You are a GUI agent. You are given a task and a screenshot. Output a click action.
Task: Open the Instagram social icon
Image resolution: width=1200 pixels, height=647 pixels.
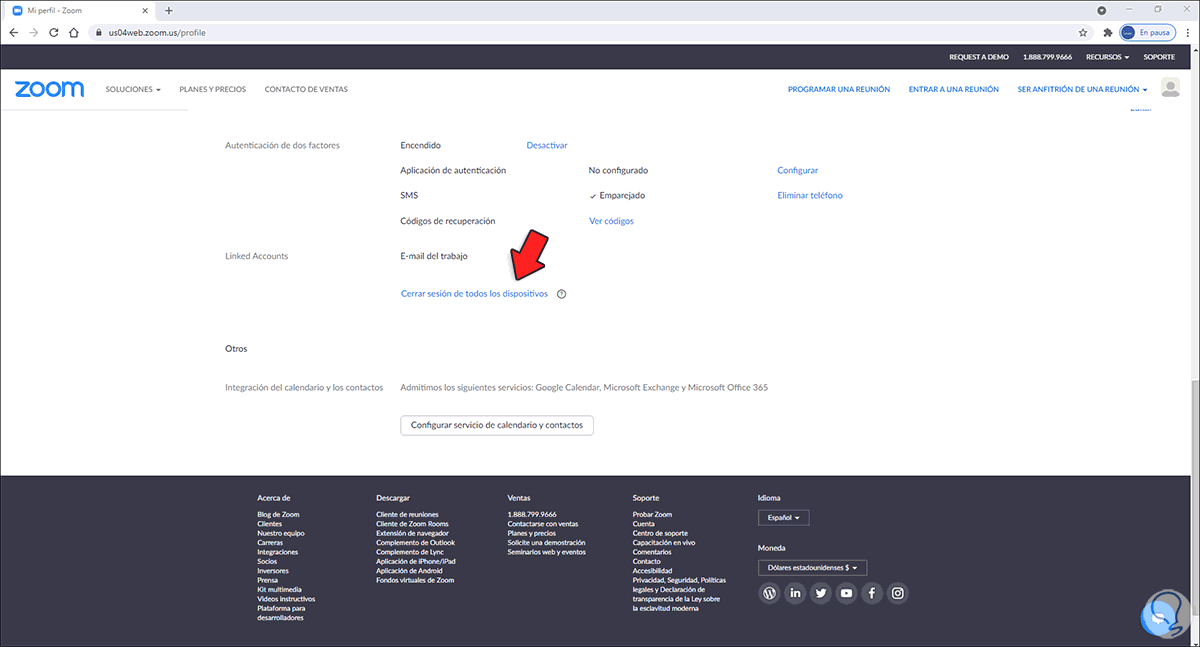(x=898, y=593)
